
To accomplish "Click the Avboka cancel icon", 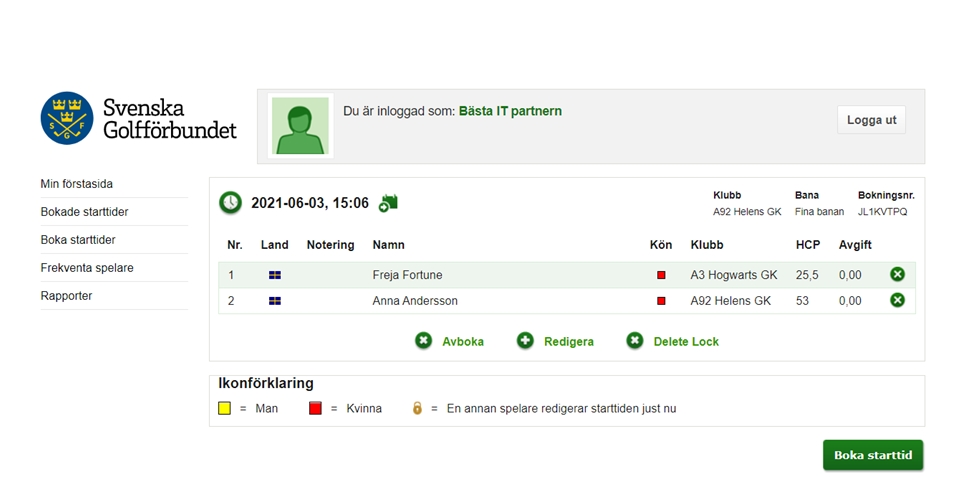I will (423, 341).
